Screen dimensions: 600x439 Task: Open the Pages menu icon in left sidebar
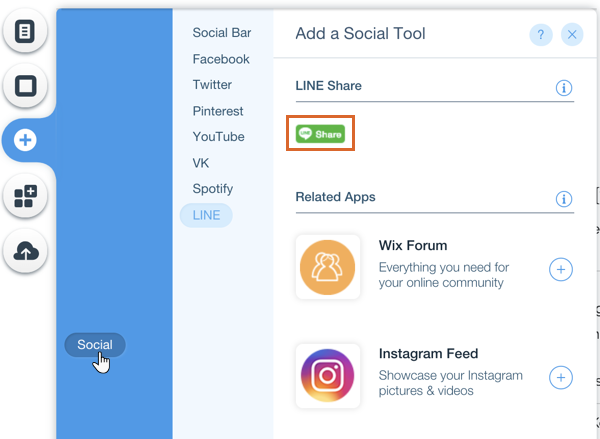(x=25, y=31)
